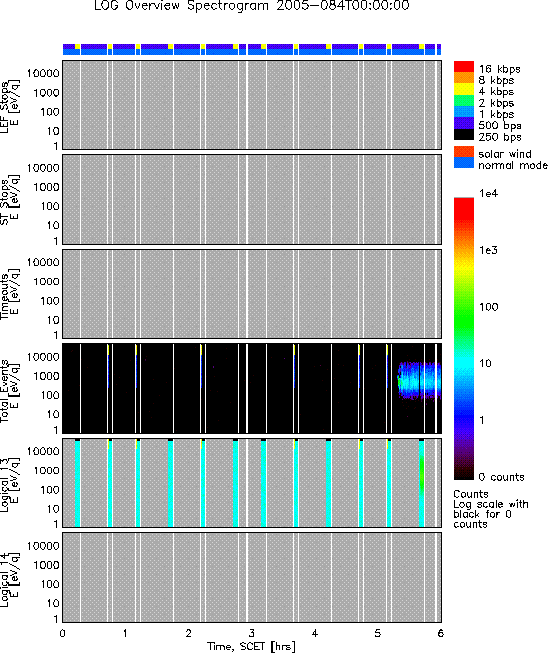This screenshot has width=548, height=653.
Task: Click the '0 counts' color bar label
Action: (501, 477)
